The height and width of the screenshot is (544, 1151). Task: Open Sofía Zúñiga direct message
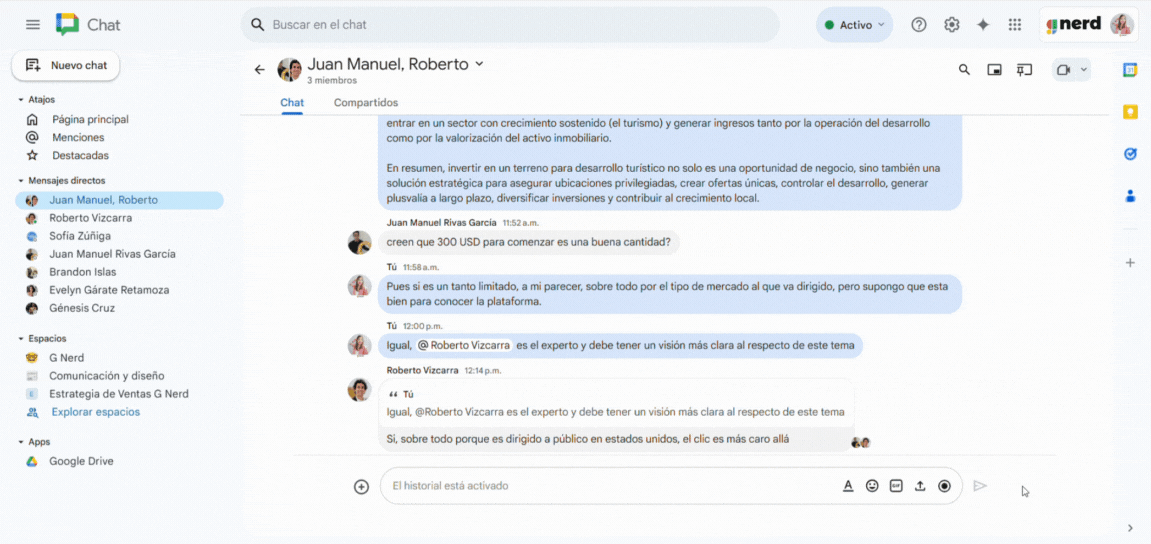pyautogui.click(x=80, y=236)
